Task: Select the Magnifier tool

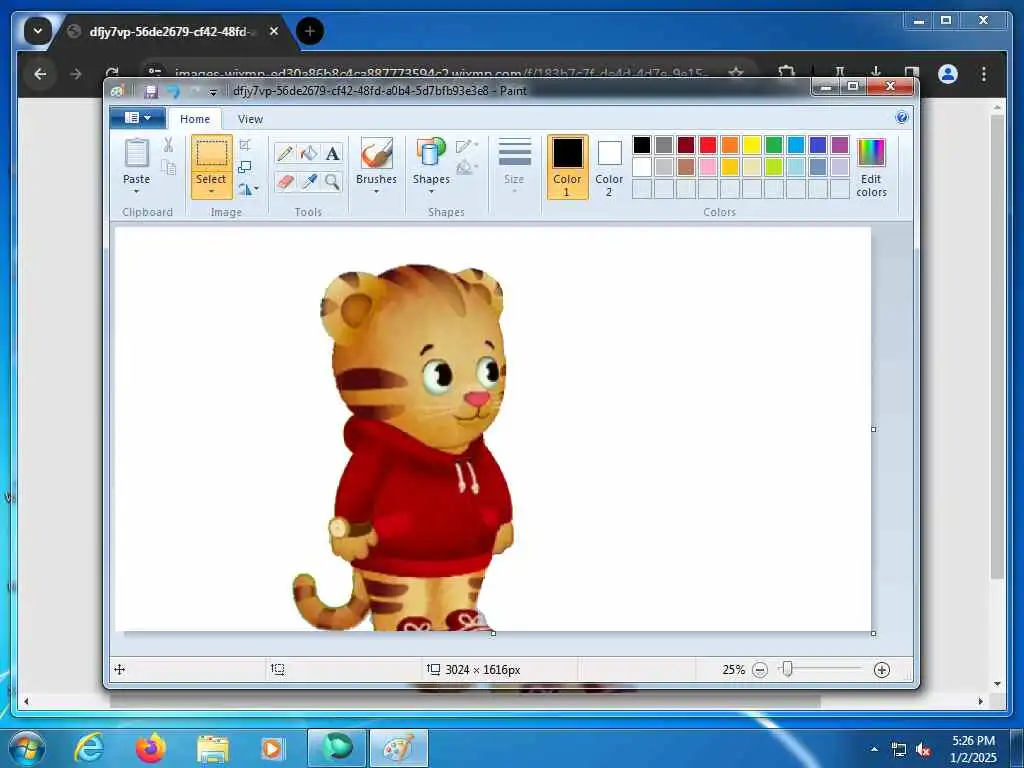Action: pyautogui.click(x=332, y=181)
